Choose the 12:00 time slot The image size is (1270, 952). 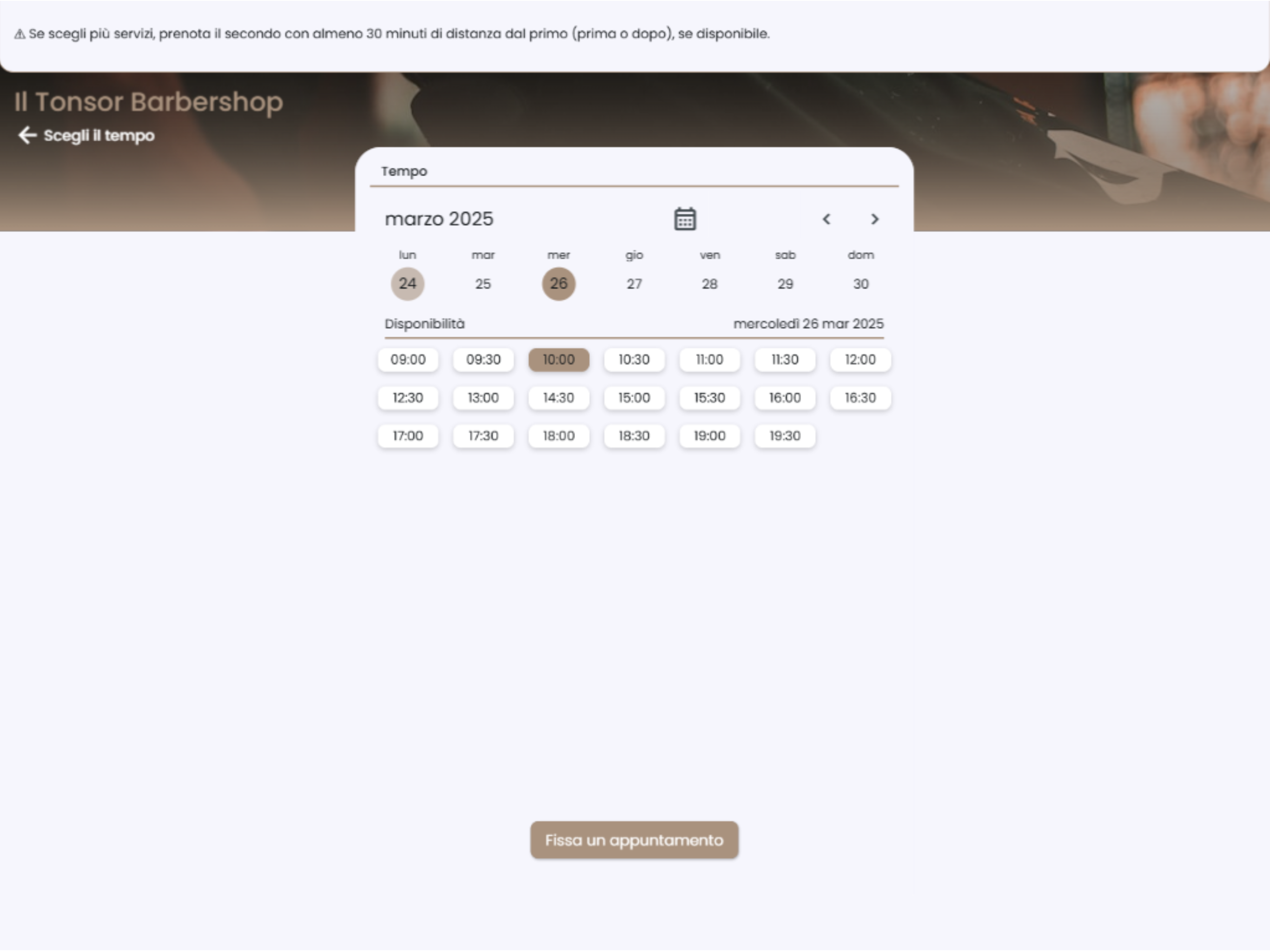pyautogui.click(x=860, y=360)
